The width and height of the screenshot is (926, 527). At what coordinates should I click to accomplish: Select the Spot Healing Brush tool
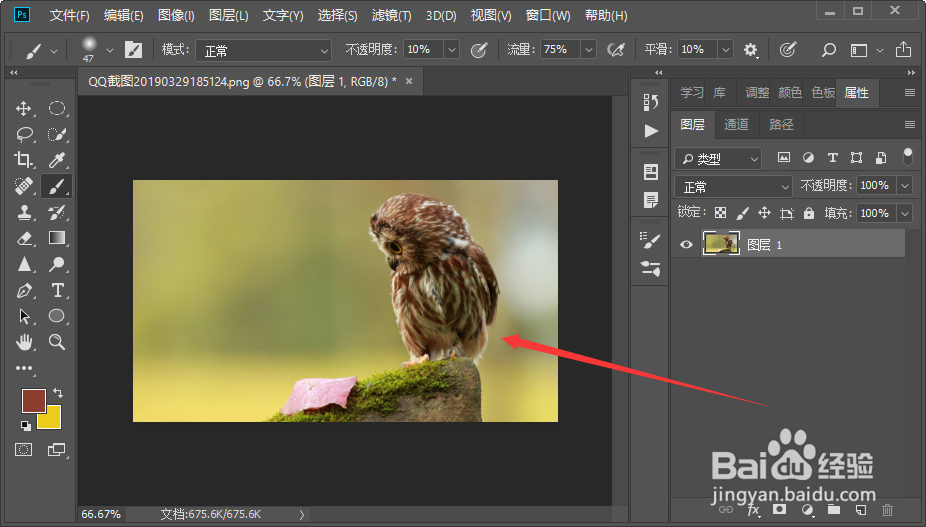click(x=24, y=186)
